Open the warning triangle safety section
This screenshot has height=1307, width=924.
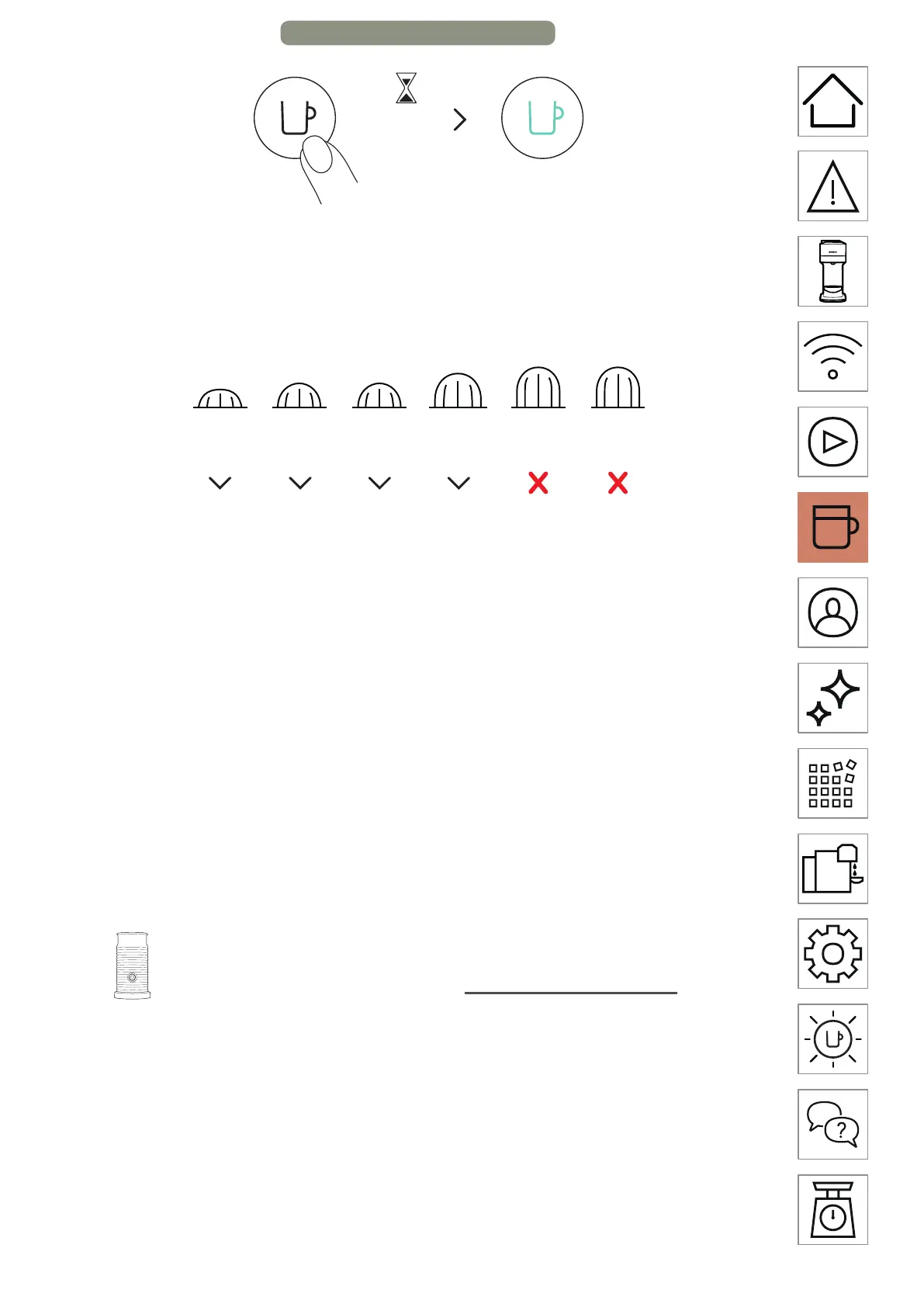[x=832, y=186]
